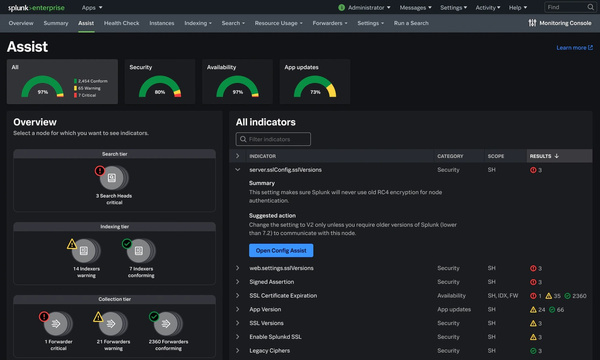Select the Security gauge card

160,81
